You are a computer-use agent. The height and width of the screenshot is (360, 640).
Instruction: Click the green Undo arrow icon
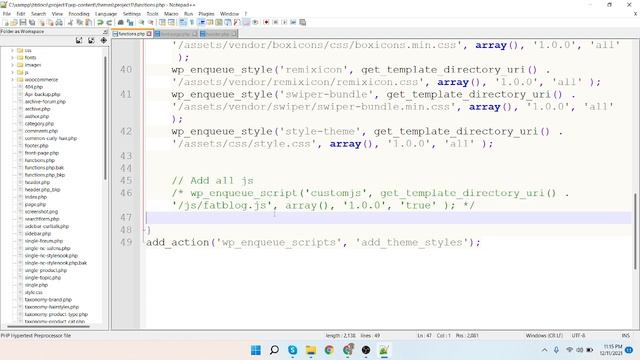[x=100, y=22]
